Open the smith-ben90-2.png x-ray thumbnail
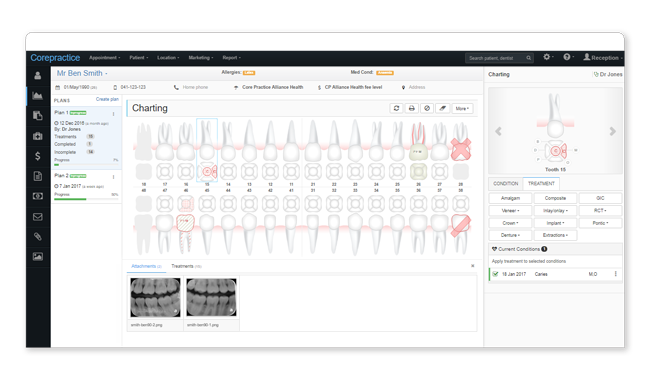The height and width of the screenshot is (380, 650). click(155, 298)
